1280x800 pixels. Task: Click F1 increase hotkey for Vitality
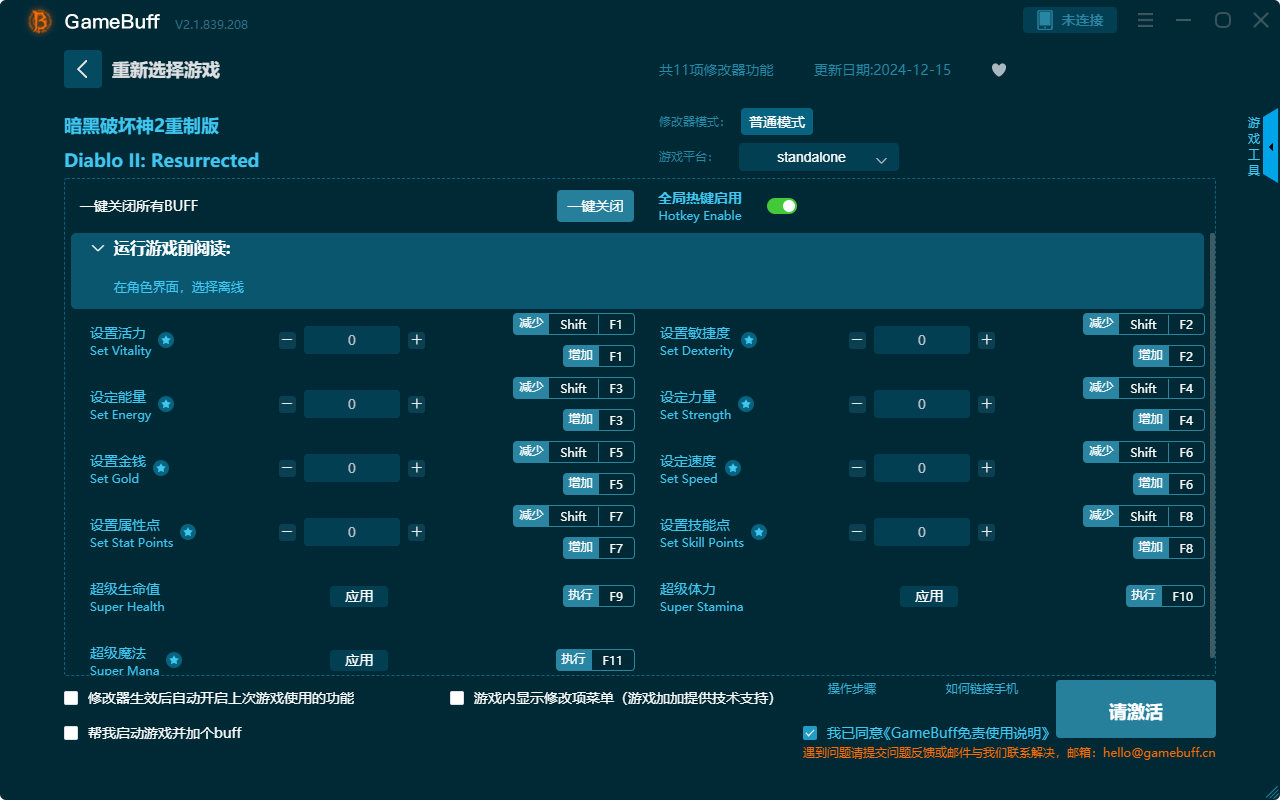(599, 356)
